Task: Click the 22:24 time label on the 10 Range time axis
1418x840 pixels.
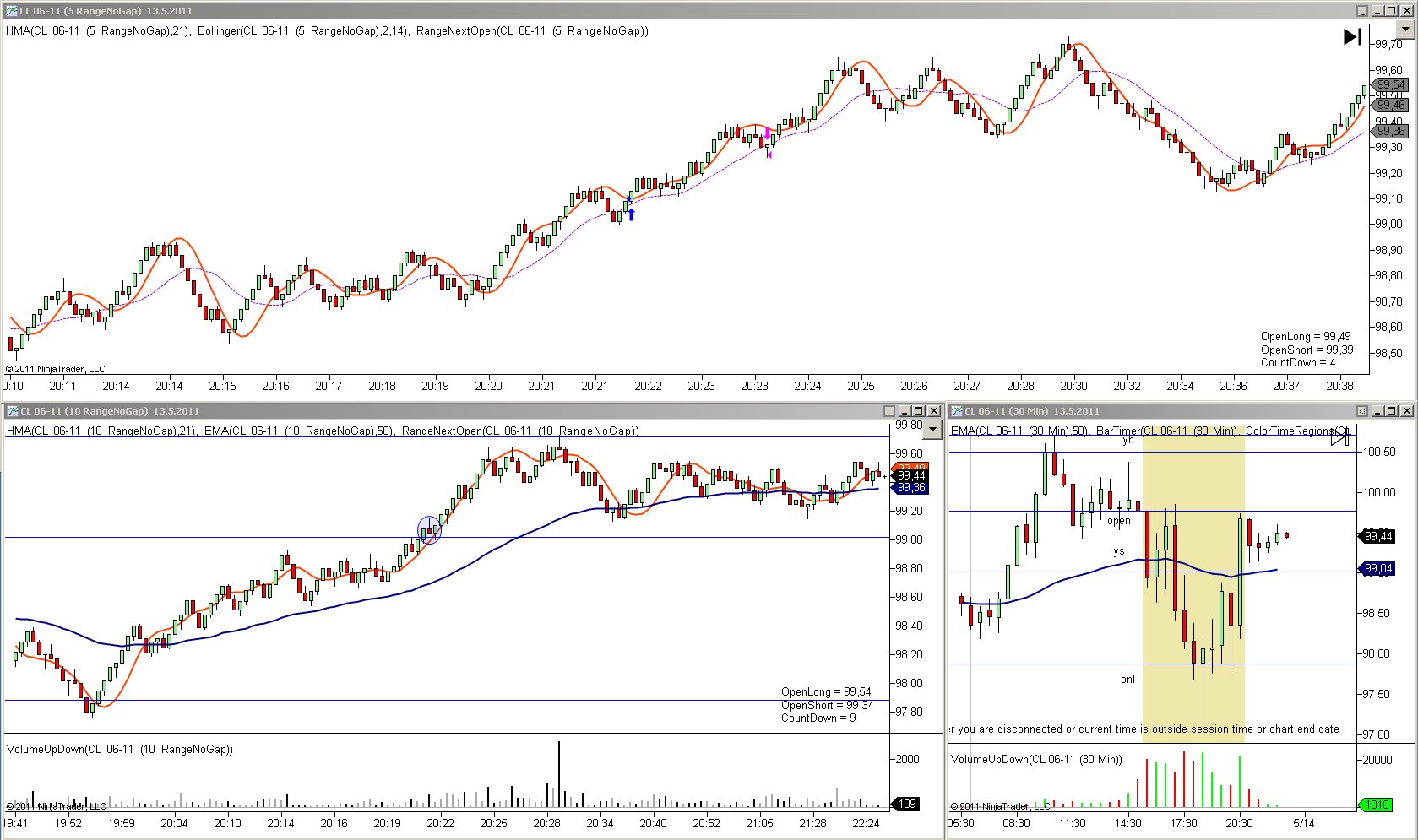Action: coord(866,823)
